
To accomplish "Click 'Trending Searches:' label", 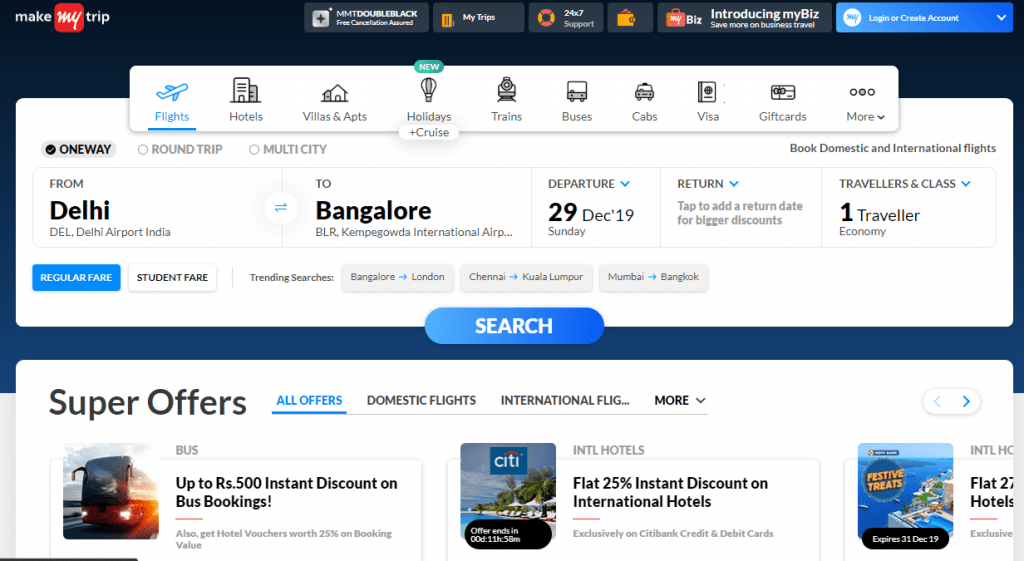I will coord(291,278).
